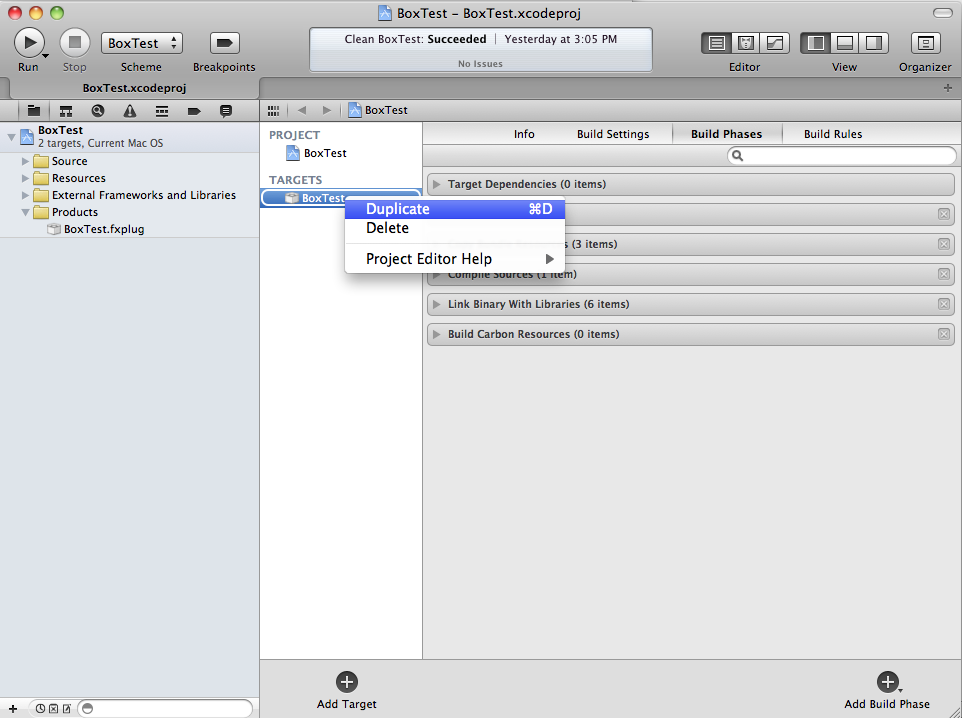The width and height of the screenshot is (962, 718).
Task: Open the Search navigator
Action: point(98,110)
